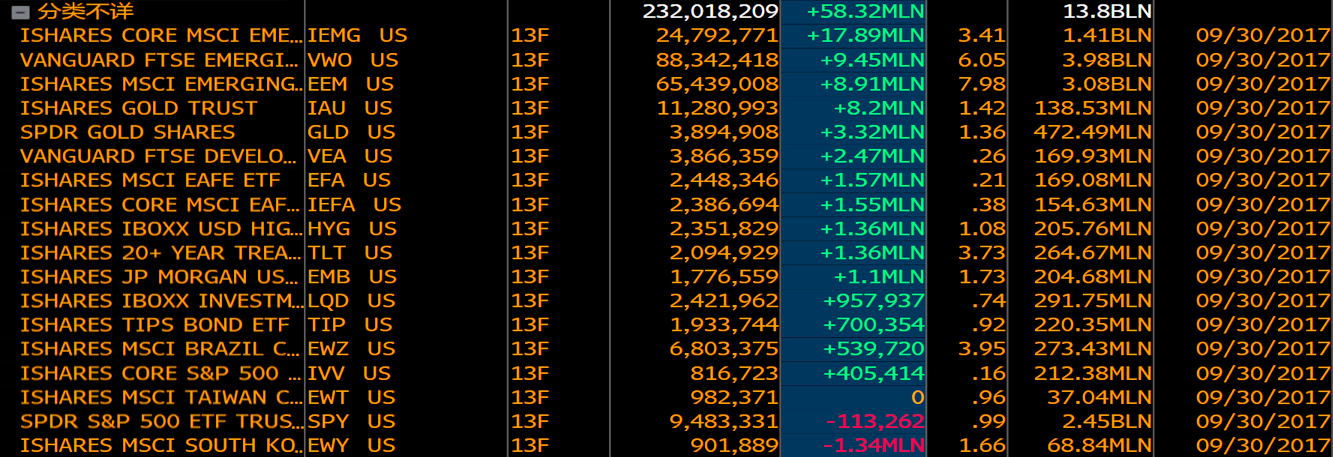Select SPDR S&P 500 ETF TRUS... row

(x=666, y=420)
